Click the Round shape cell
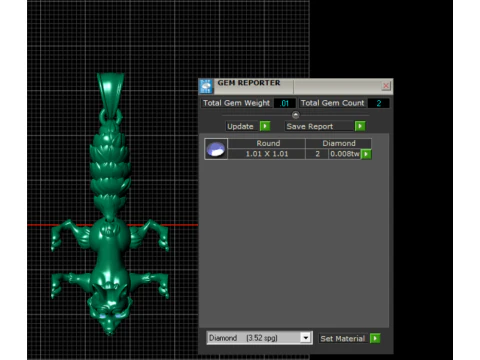The width and height of the screenshot is (480, 360). [267, 143]
